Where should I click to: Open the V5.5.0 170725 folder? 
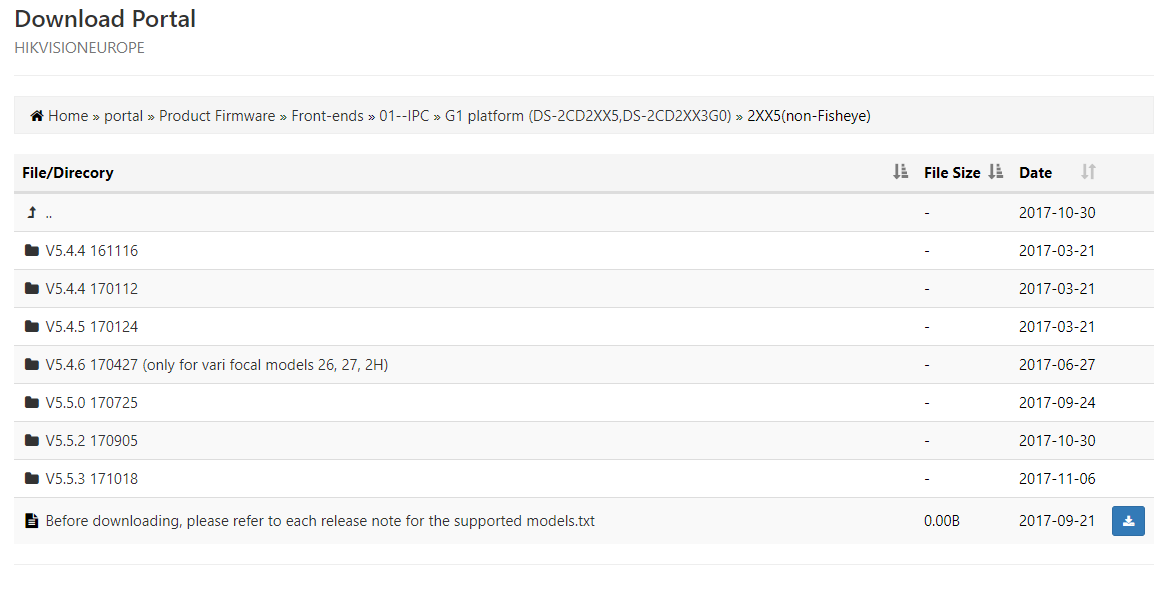point(92,403)
